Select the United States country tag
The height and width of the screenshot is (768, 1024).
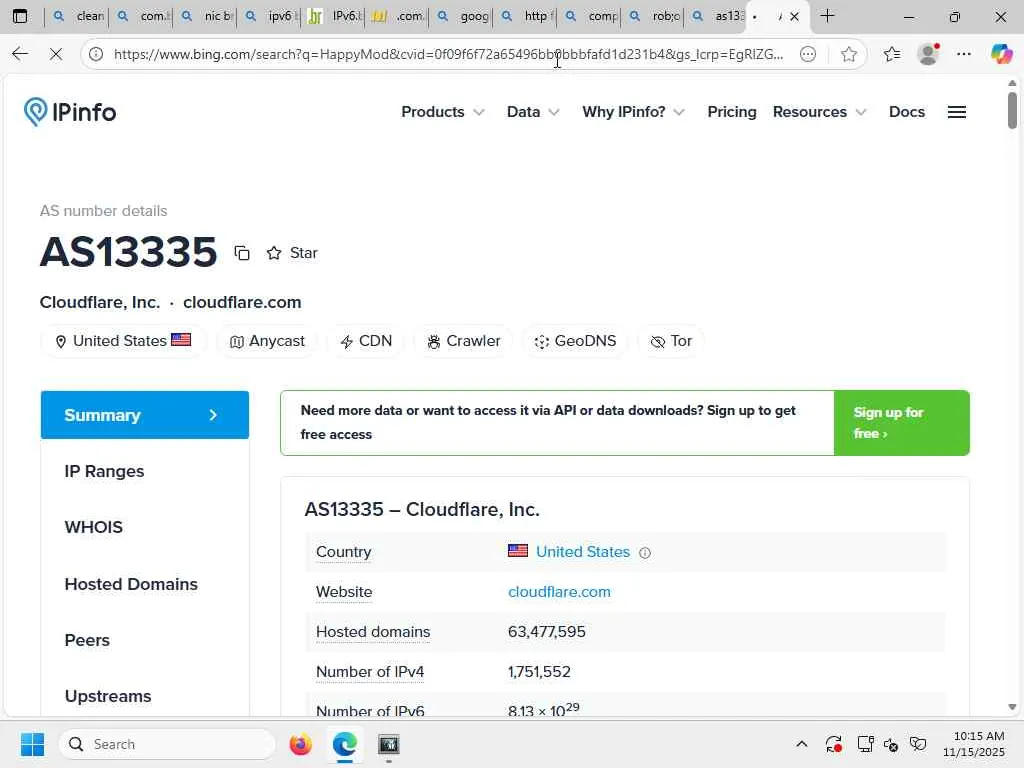click(x=123, y=341)
